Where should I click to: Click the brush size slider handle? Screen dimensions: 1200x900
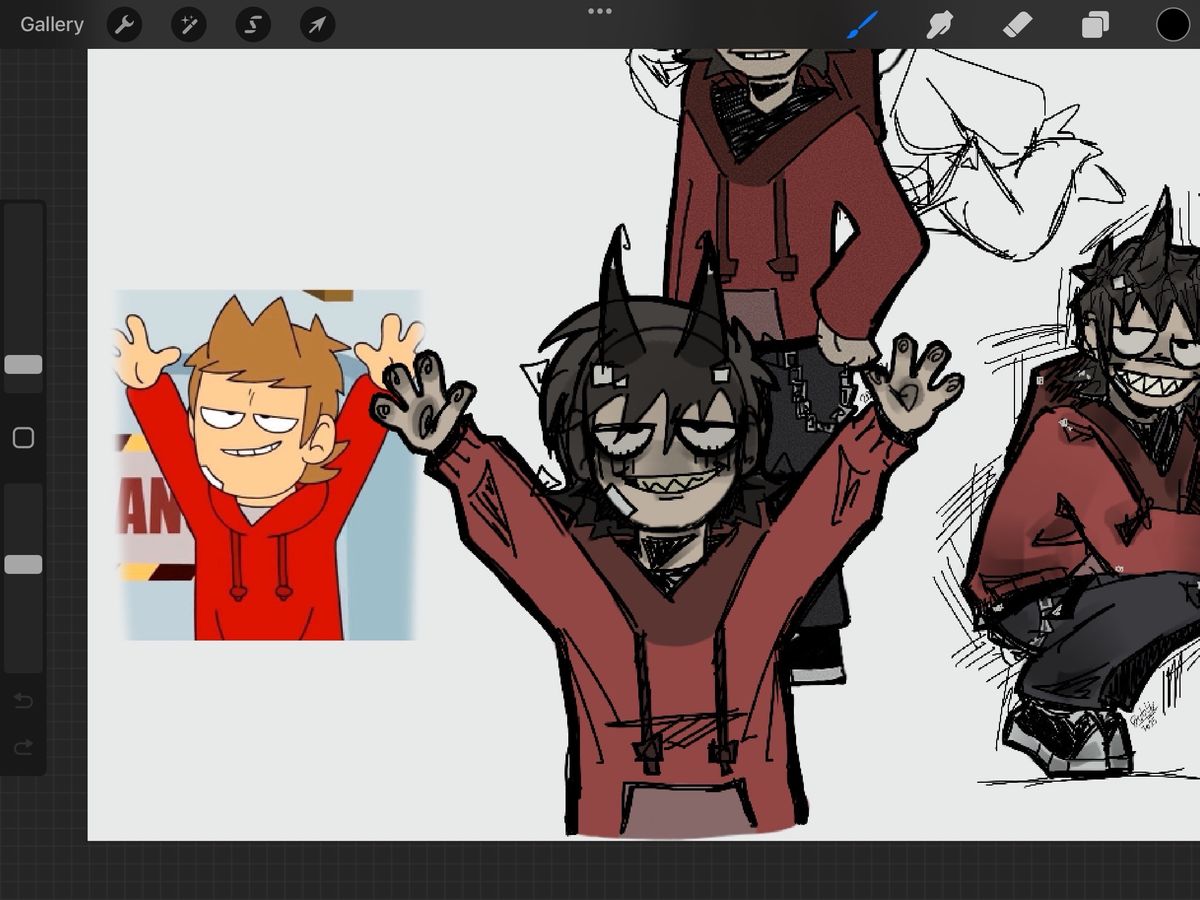23,364
